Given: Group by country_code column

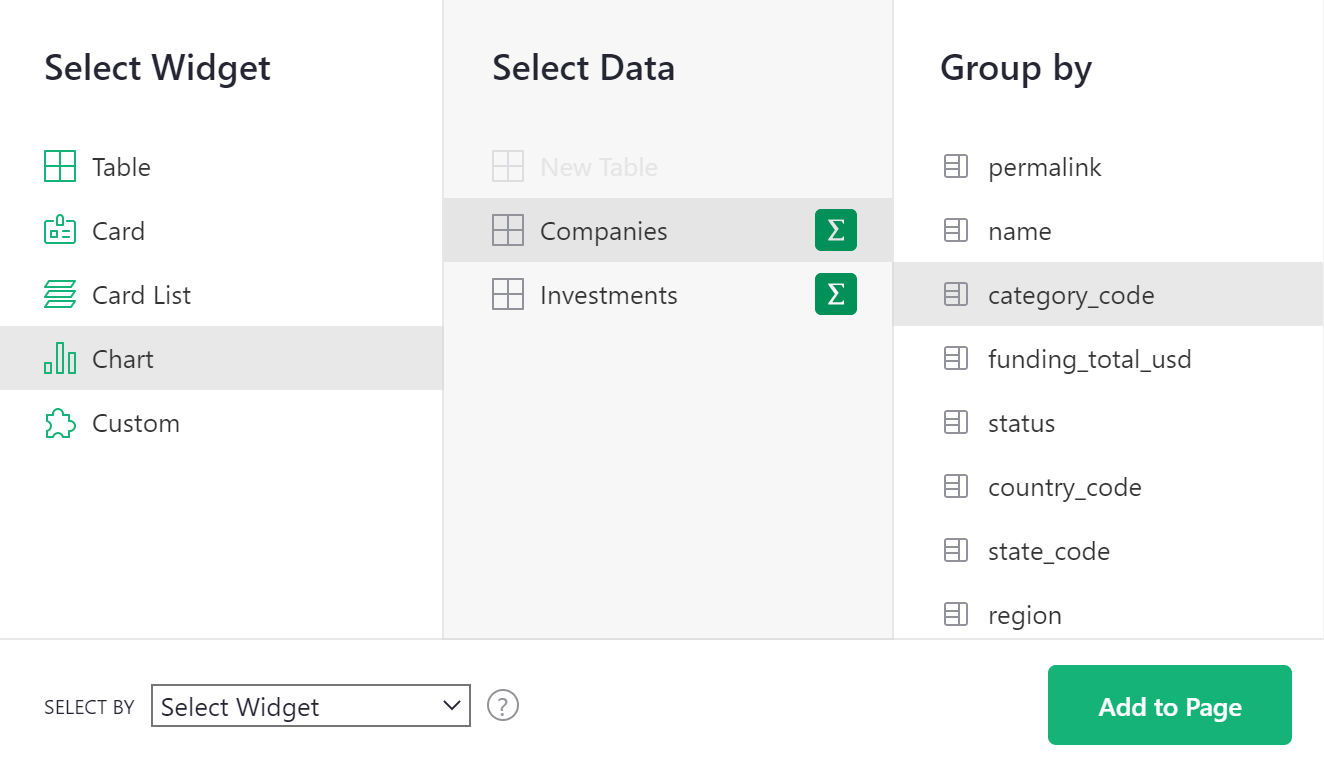Looking at the screenshot, I should [x=1064, y=487].
